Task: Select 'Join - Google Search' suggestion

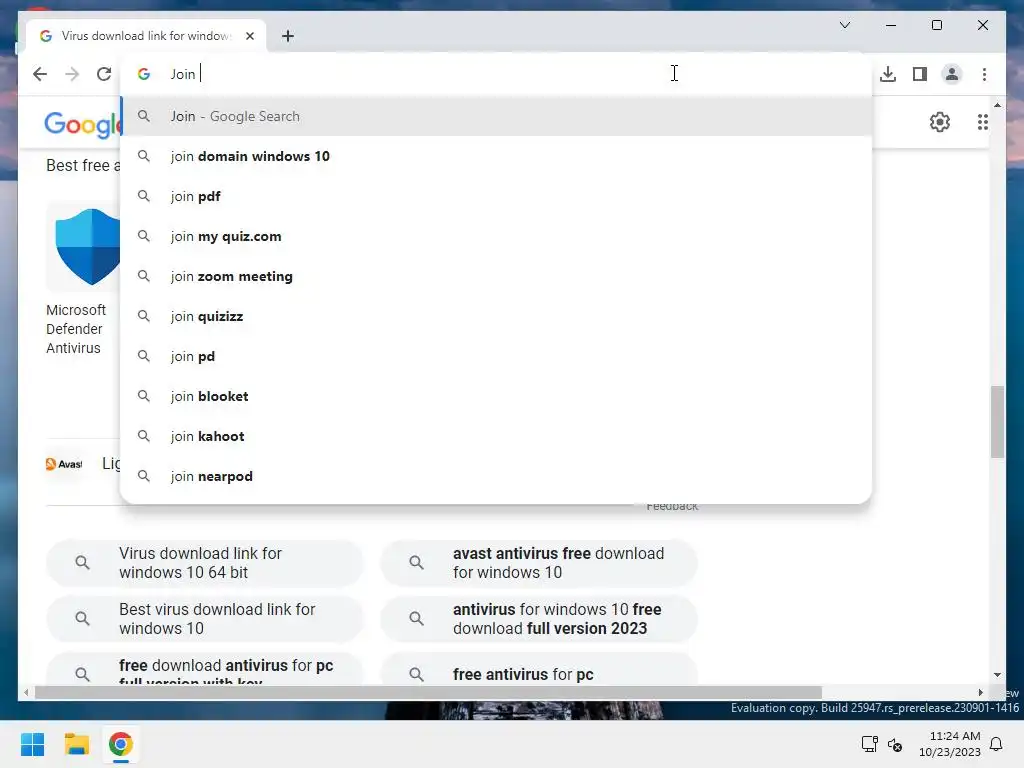Action: coord(496,116)
